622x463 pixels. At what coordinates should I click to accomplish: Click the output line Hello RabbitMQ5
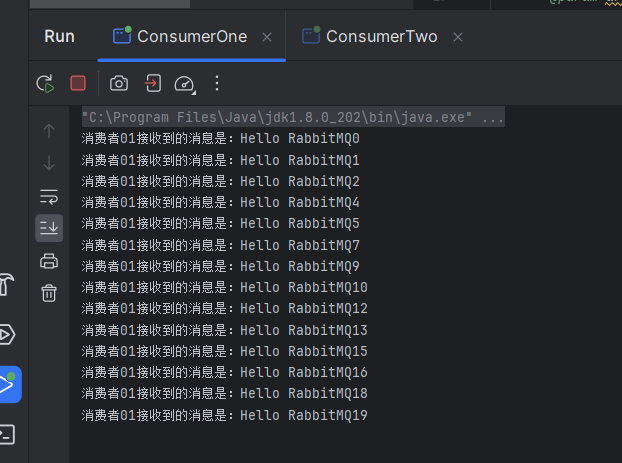tap(221, 223)
